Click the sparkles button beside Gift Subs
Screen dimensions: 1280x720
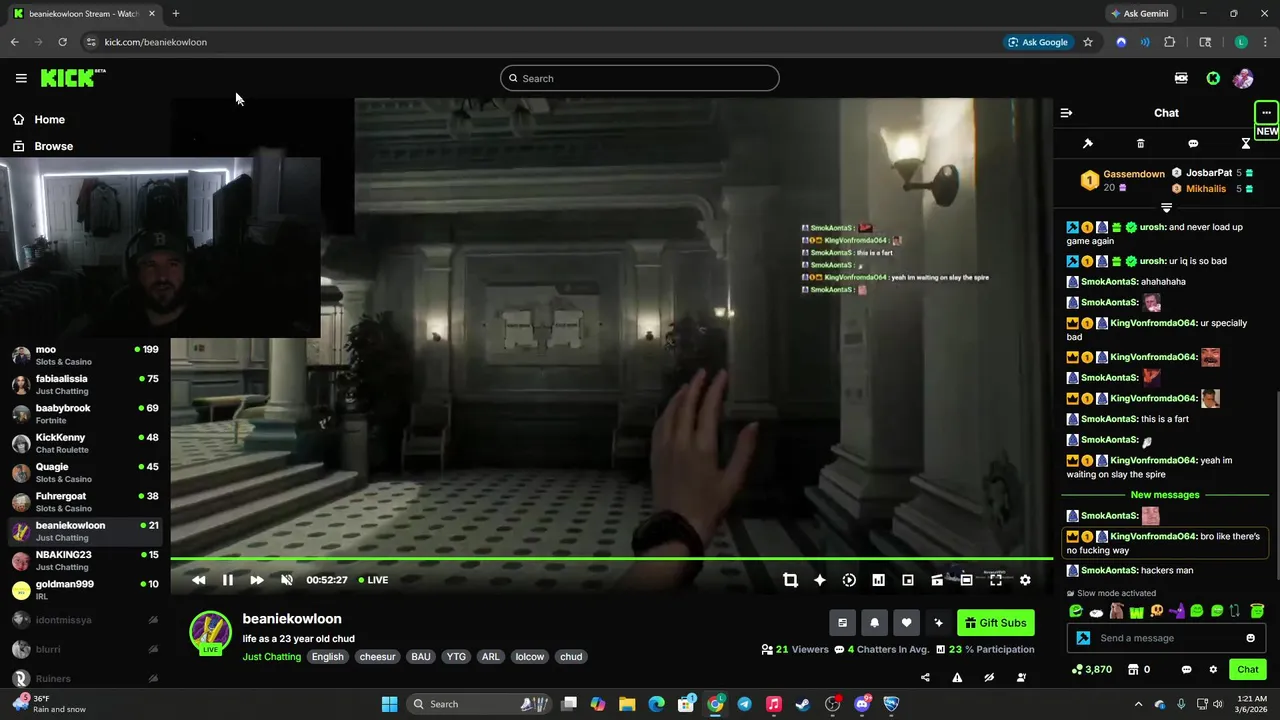pyautogui.click(x=938, y=623)
